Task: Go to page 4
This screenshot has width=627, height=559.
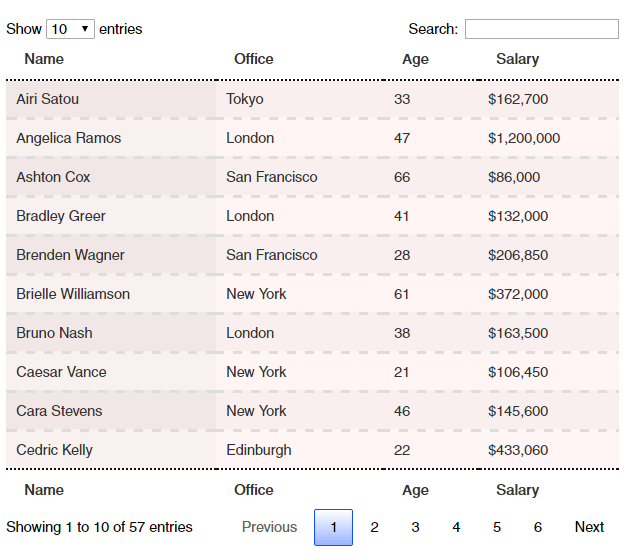Action: coord(456,527)
